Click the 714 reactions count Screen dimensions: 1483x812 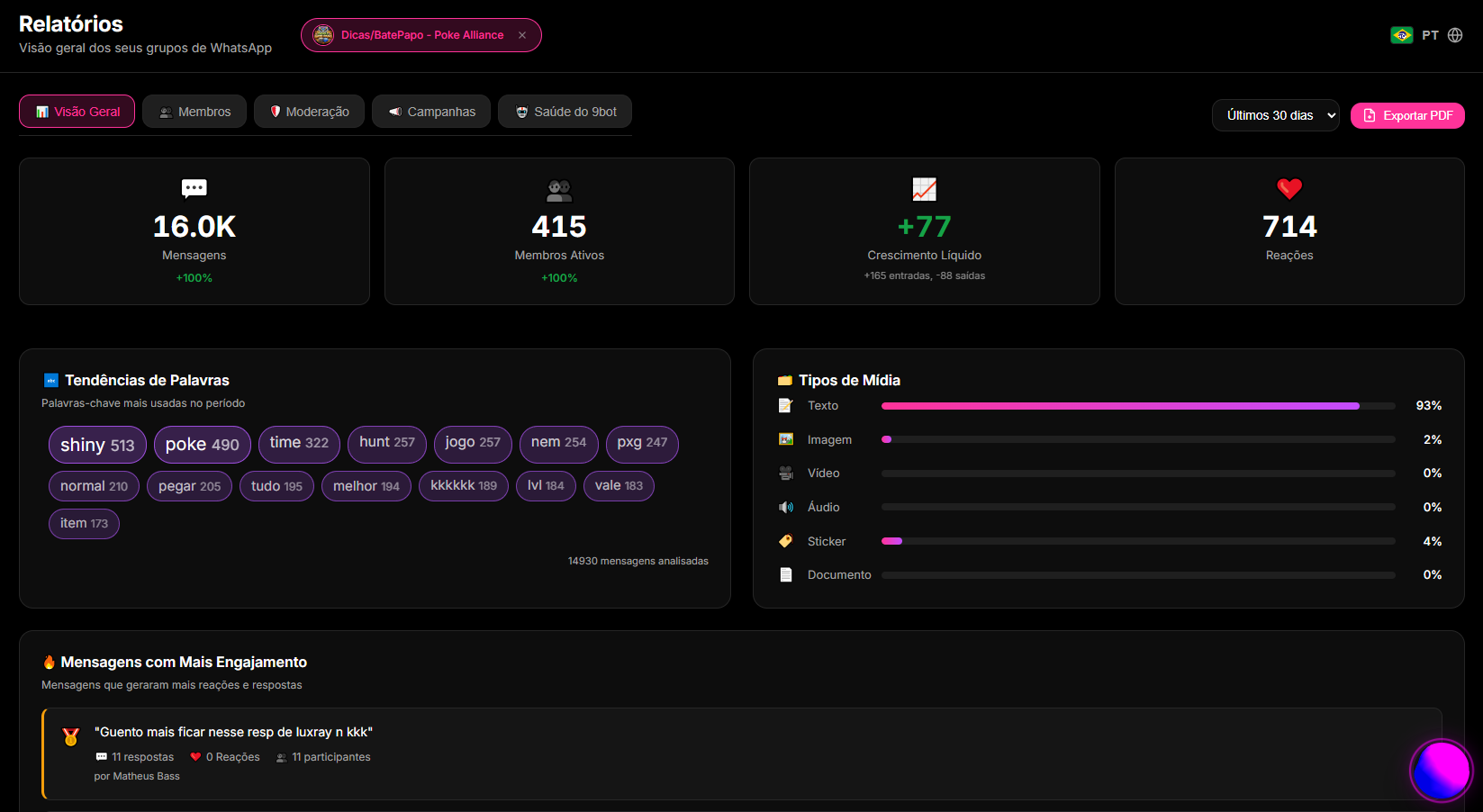(x=1289, y=227)
